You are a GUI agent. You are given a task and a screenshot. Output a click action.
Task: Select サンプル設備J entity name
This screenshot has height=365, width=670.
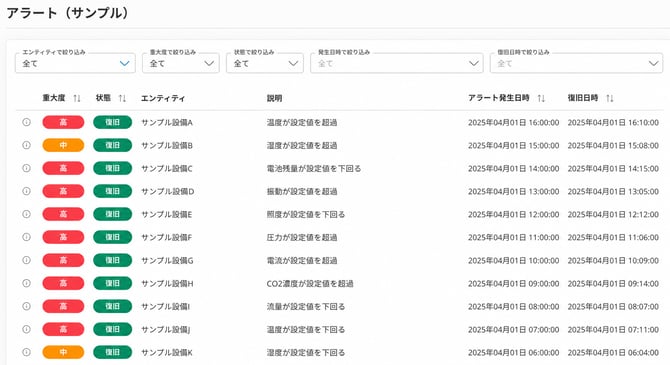pyautogui.click(x=165, y=330)
